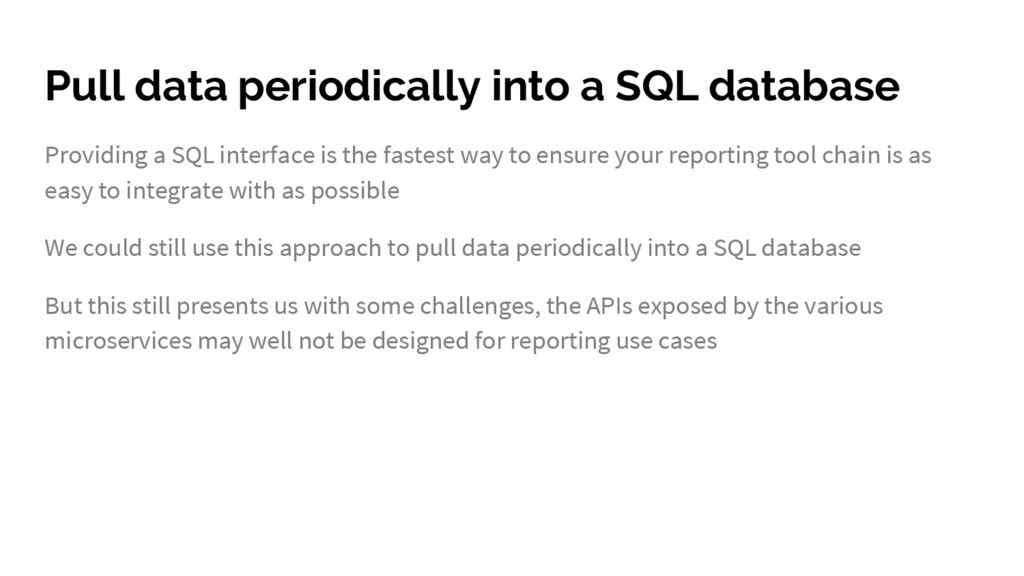Click the line "easy to integrate with as possible"
1024x576 pixels.
[x=222, y=191]
